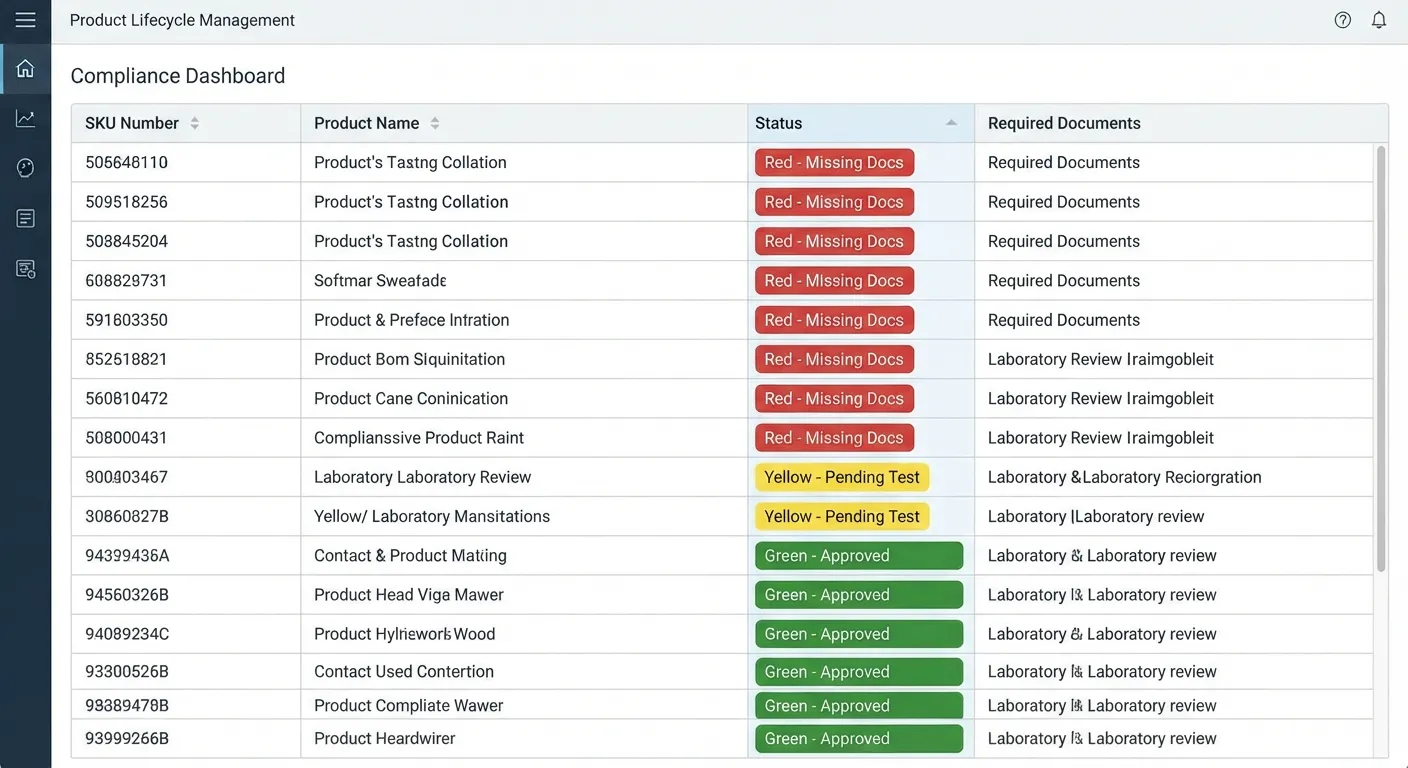
Task: Select SKU 30860827B
Action: [x=127, y=516]
